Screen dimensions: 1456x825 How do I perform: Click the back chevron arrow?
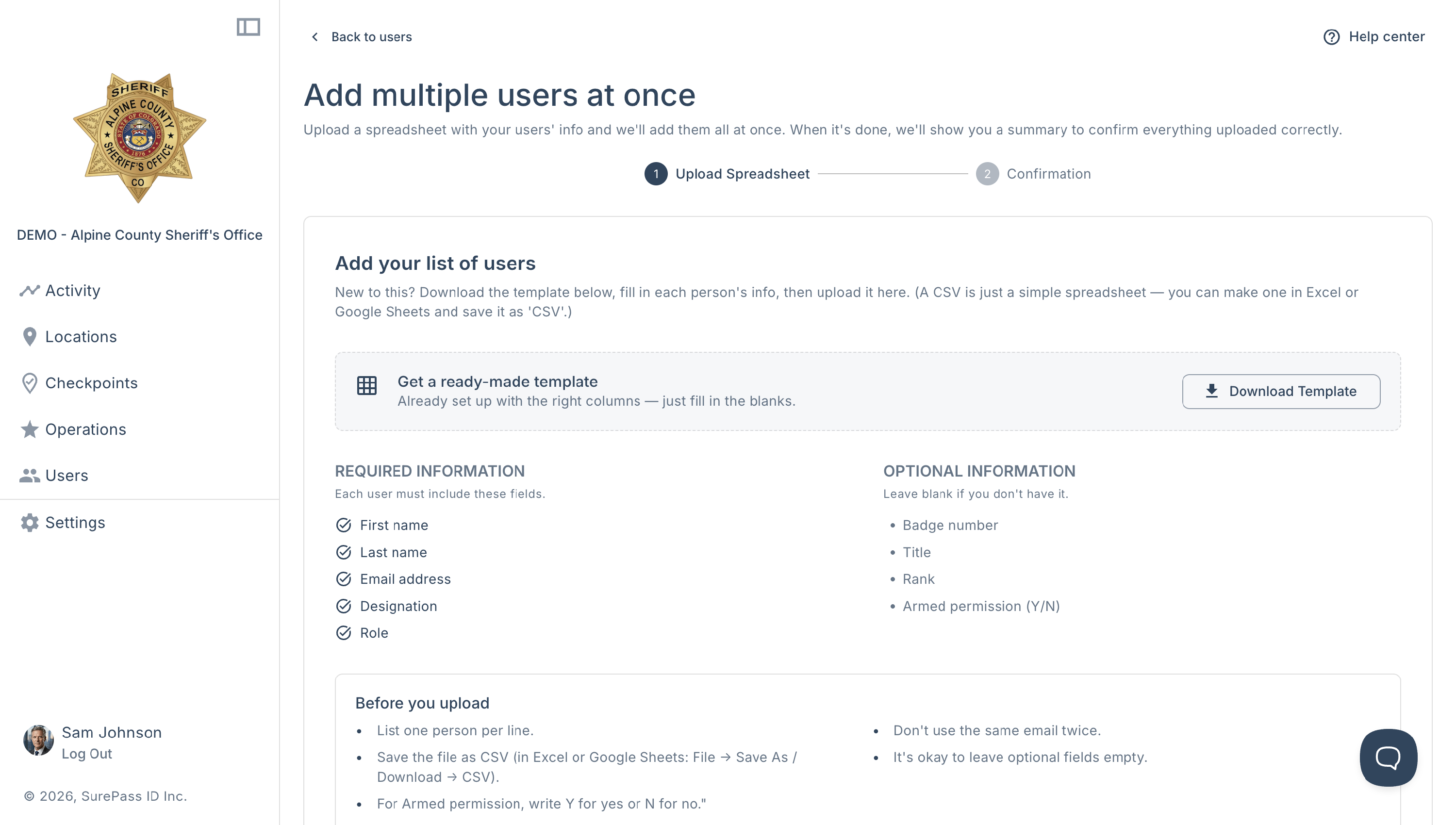tap(315, 37)
